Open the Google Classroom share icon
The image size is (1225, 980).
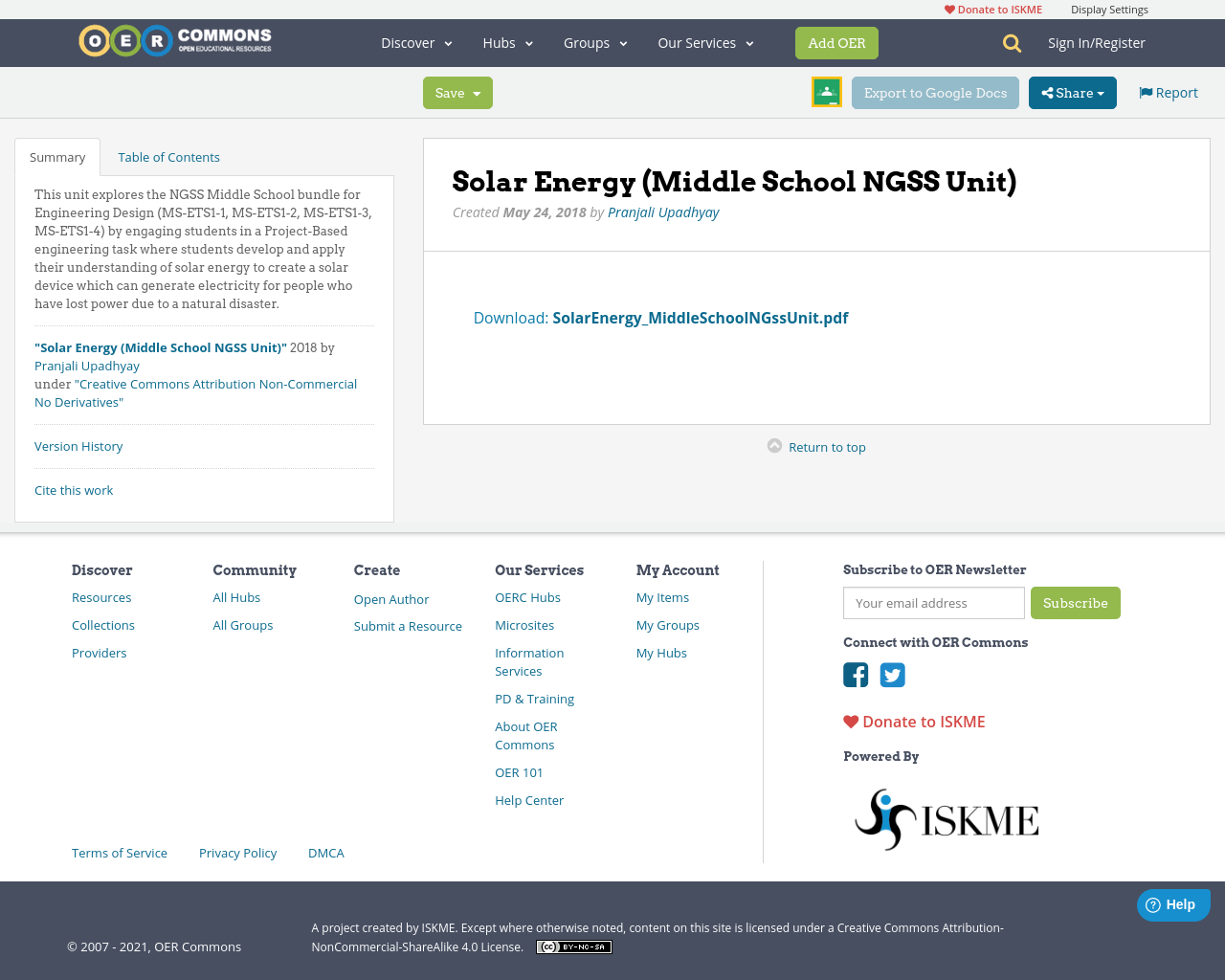tap(826, 92)
